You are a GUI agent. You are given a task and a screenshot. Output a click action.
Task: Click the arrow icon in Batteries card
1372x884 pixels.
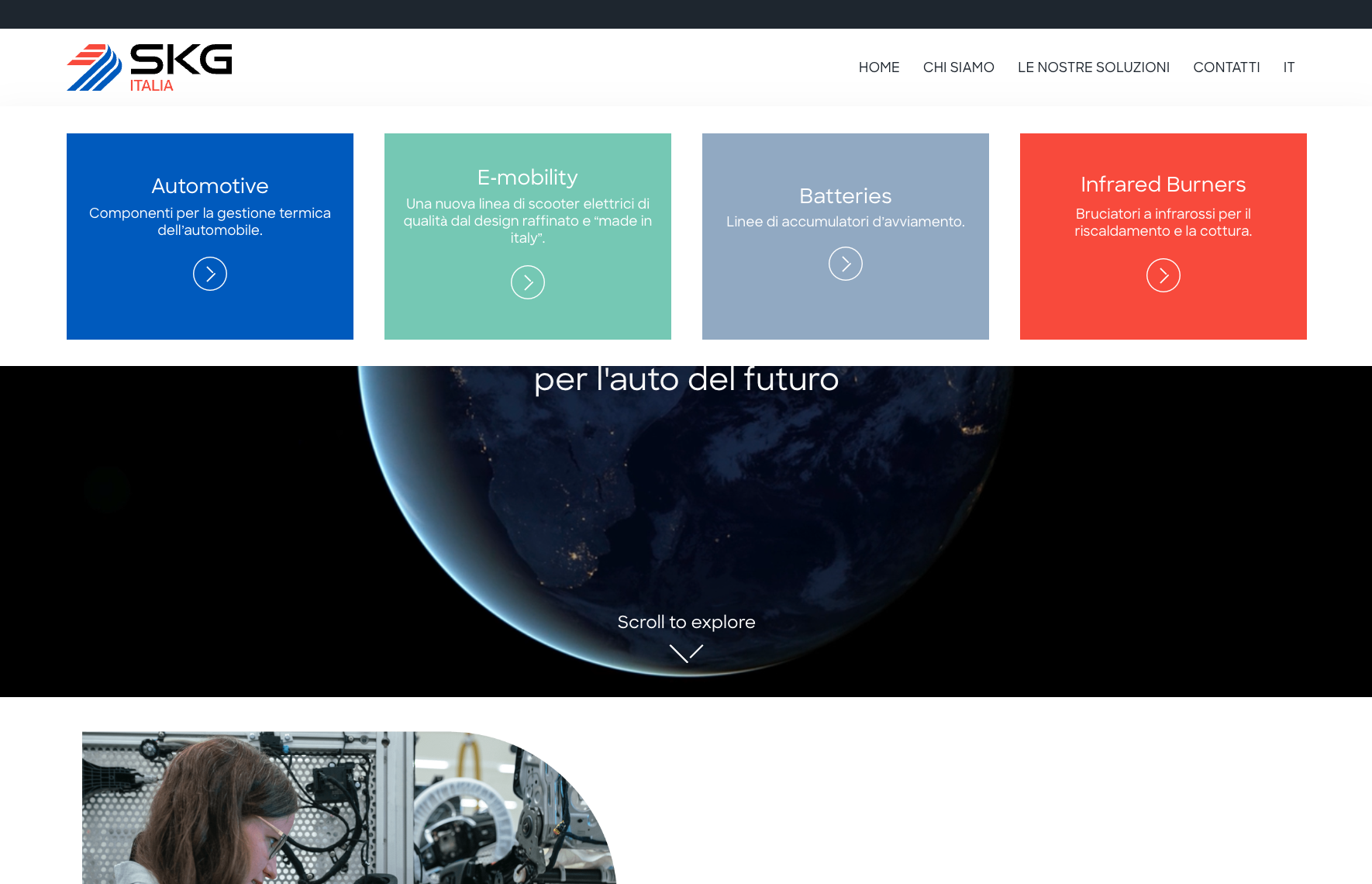point(846,264)
